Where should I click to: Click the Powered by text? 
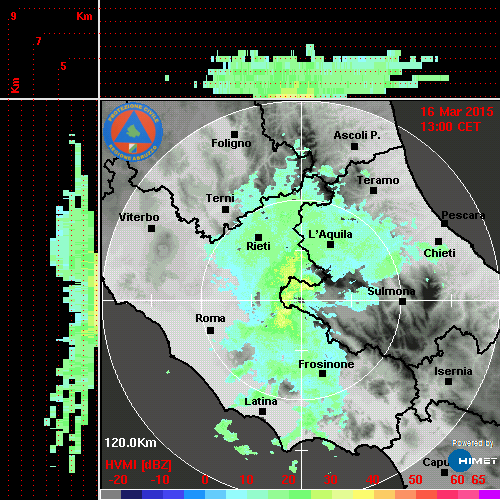[x=473, y=443]
